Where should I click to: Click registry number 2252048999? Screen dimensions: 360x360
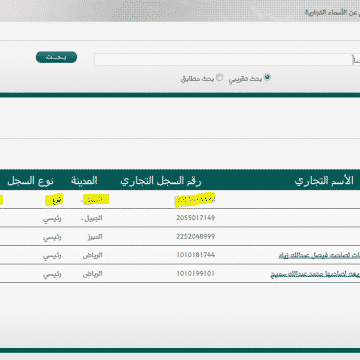pyautogui.click(x=196, y=236)
